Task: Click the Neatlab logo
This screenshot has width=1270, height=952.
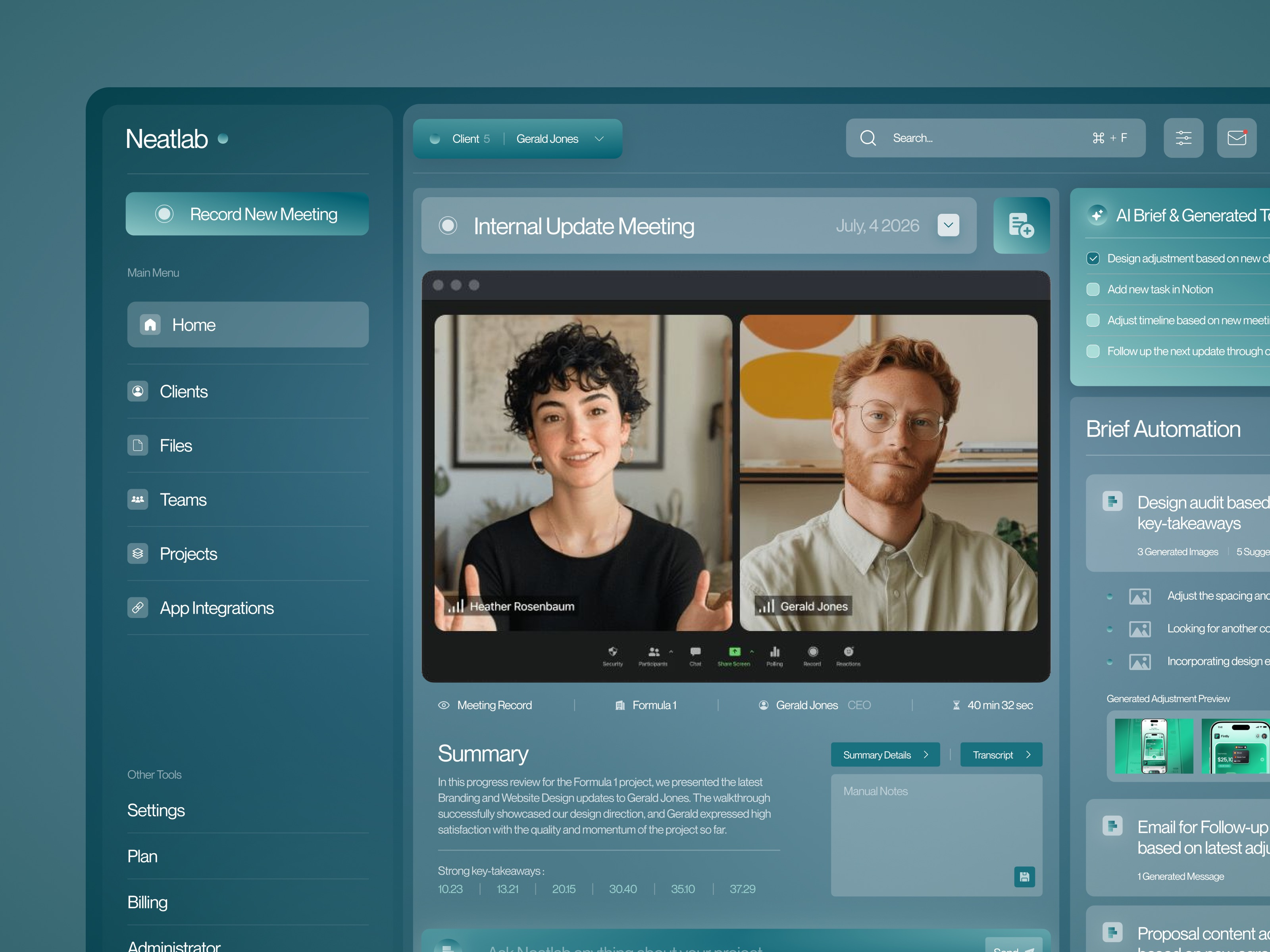Action: [x=177, y=139]
